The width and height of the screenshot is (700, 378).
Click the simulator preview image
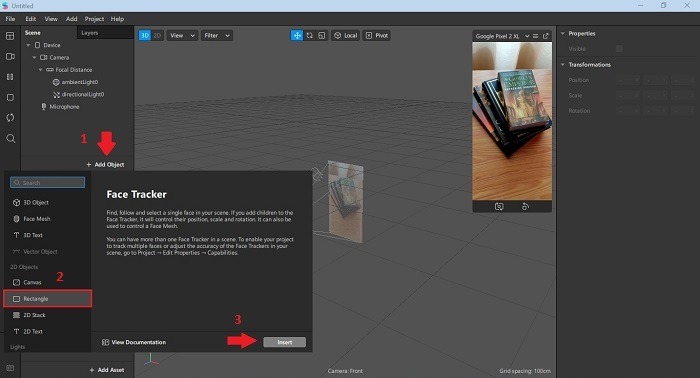click(512, 121)
